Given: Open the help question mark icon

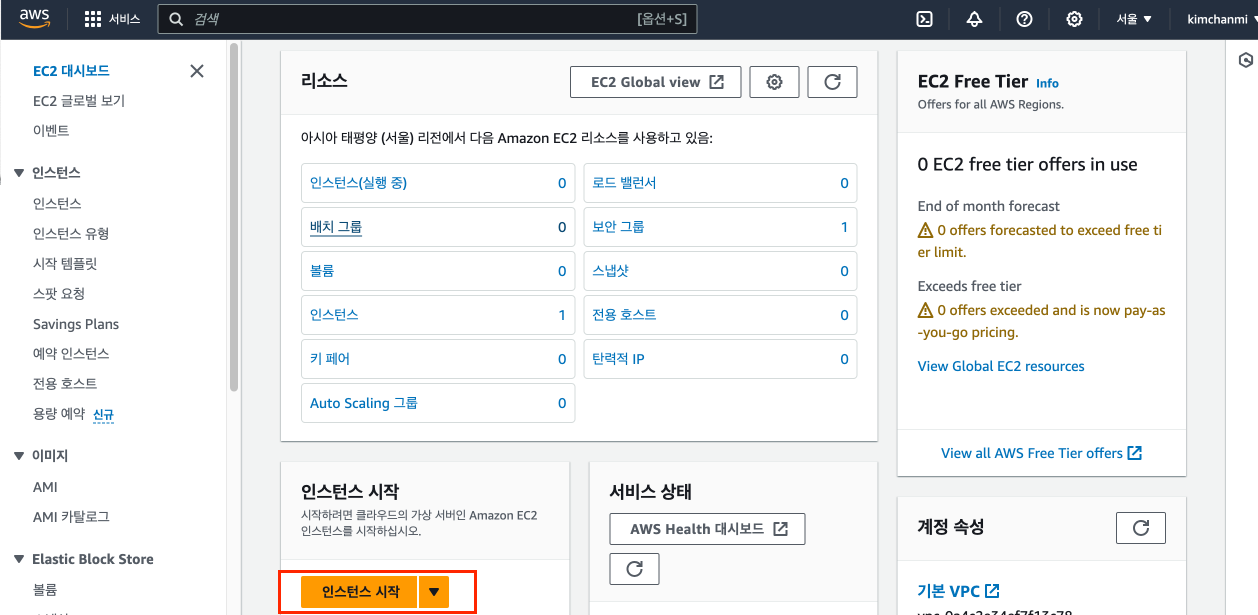Looking at the screenshot, I should [1024, 19].
